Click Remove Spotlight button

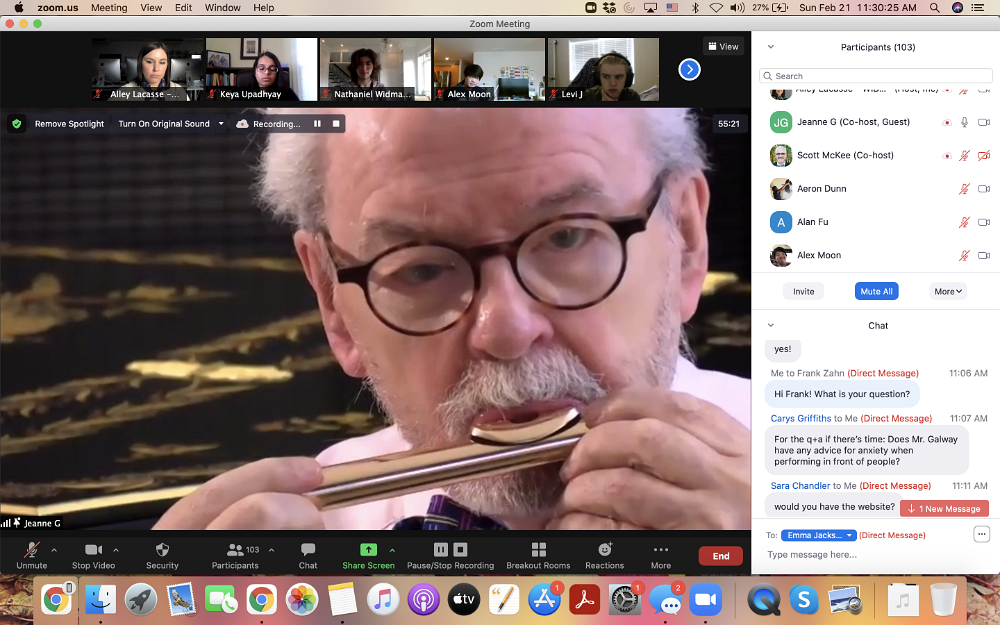[69, 124]
